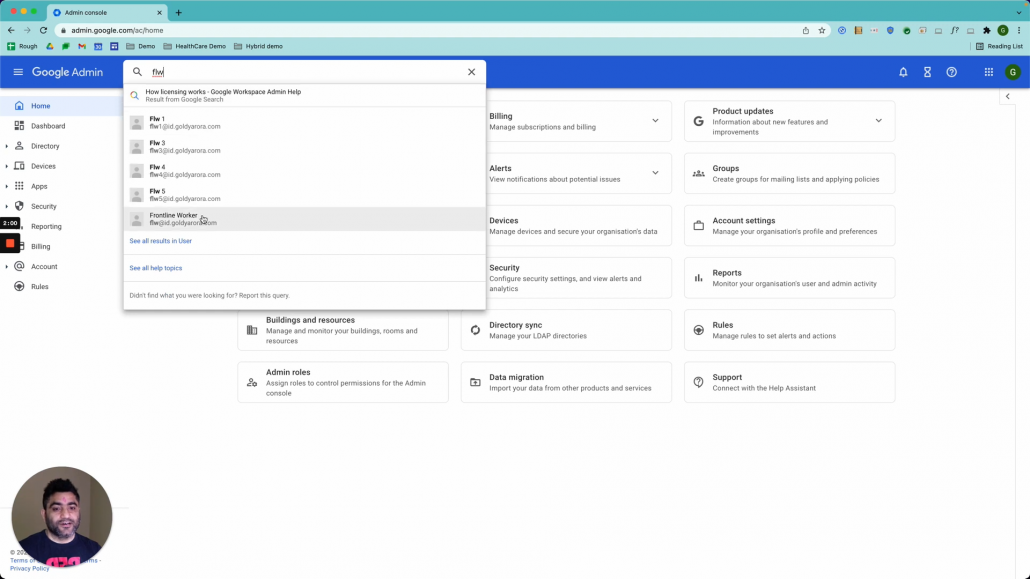Collapse the right side panel arrow

click(1008, 97)
